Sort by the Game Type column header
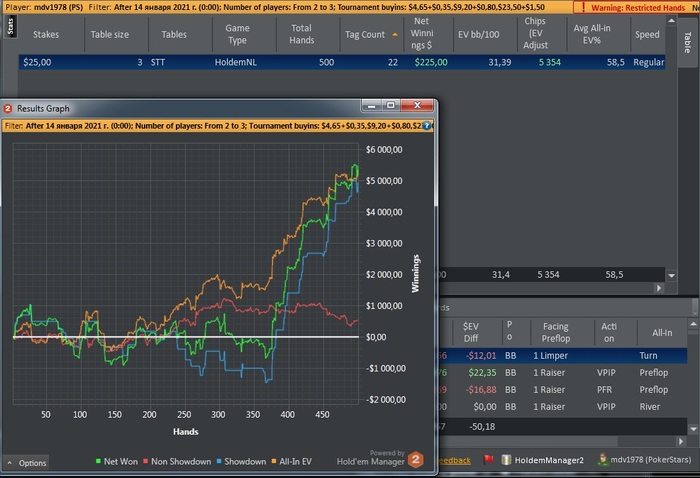Screen dimensions: 700x478 coord(237,34)
